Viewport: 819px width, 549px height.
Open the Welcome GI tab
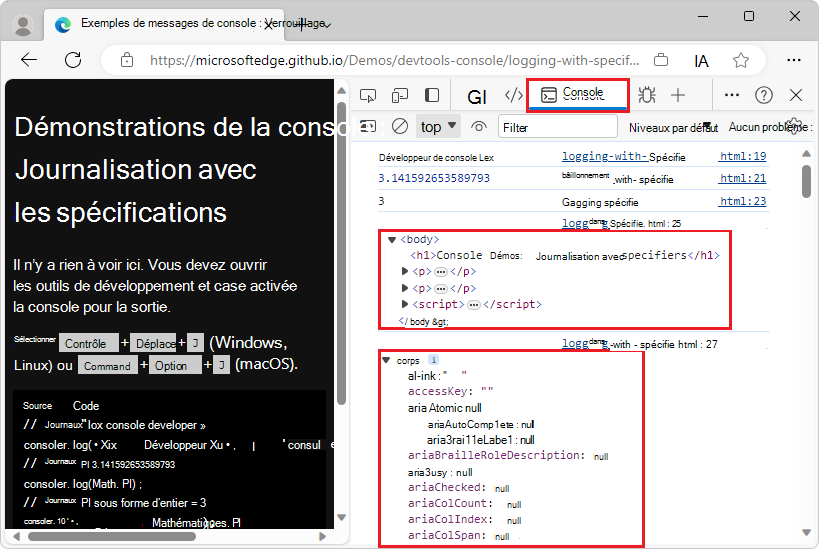476,96
